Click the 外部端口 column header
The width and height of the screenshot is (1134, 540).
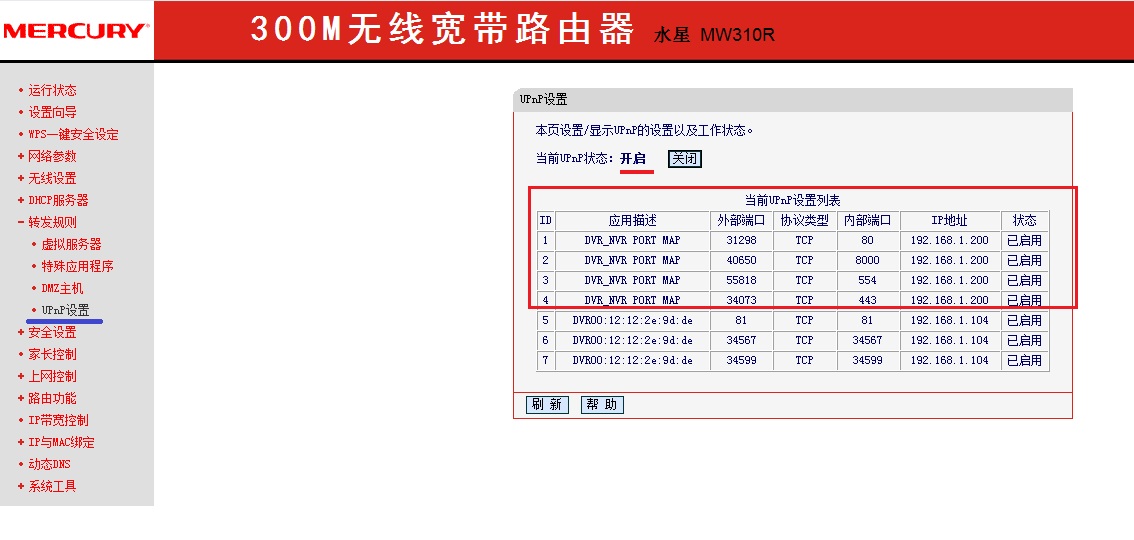pos(741,220)
